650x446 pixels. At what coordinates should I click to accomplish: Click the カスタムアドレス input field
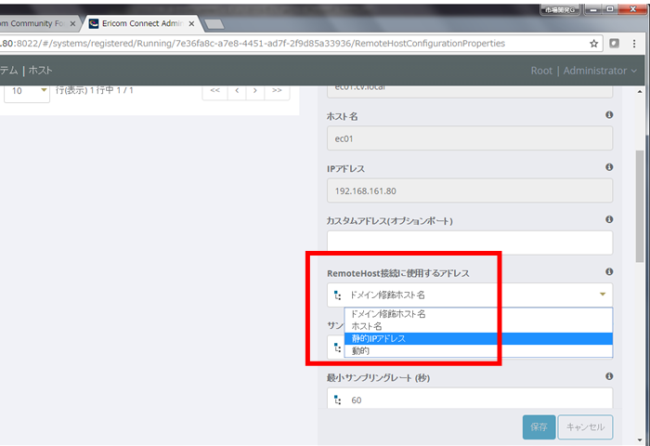tap(468, 242)
